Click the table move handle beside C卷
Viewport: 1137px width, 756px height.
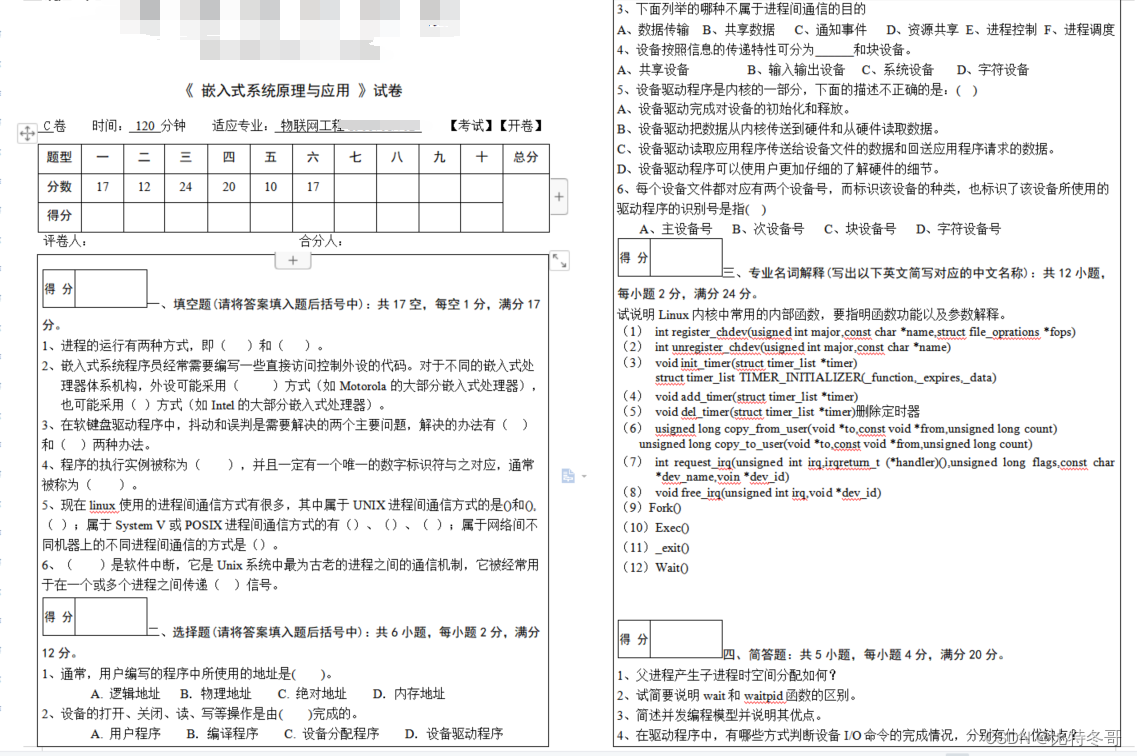(27, 133)
